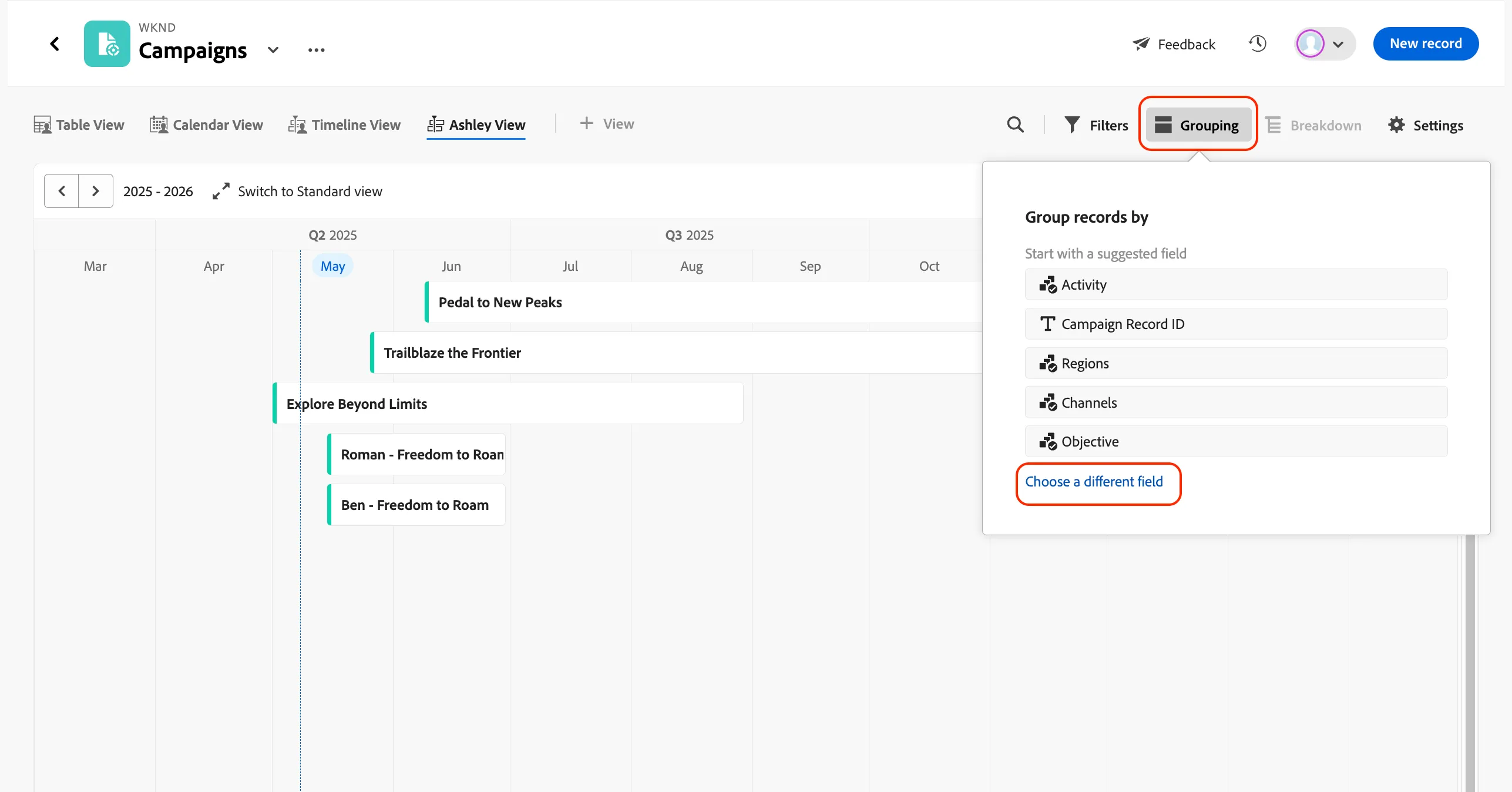Viewport: 1512px width, 792px height.
Task: Click the teal Campaigns workspace icon
Action: (x=107, y=44)
